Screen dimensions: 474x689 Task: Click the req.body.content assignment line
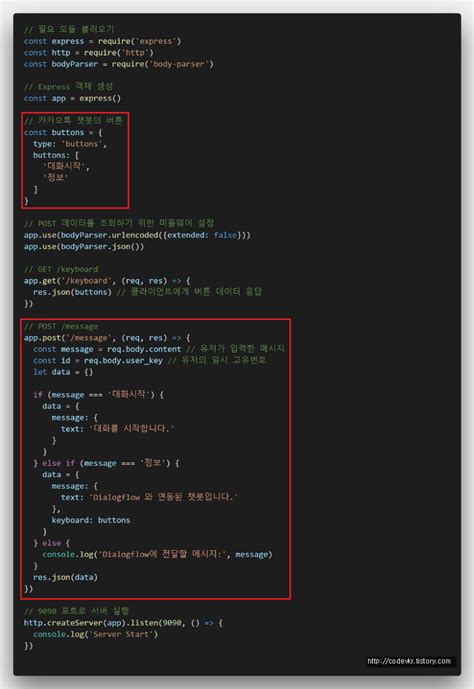click(159, 349)
